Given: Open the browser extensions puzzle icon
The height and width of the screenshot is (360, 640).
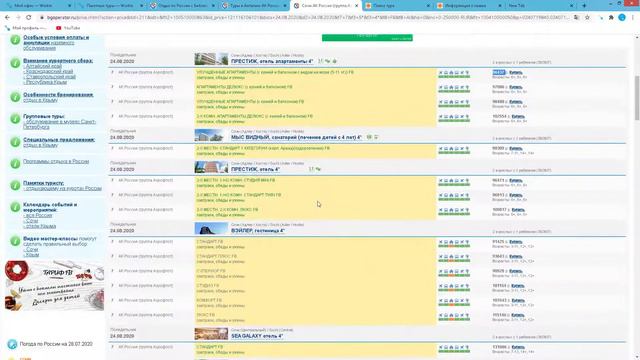Looking at the screenshot, I should (x=611, y=18).
